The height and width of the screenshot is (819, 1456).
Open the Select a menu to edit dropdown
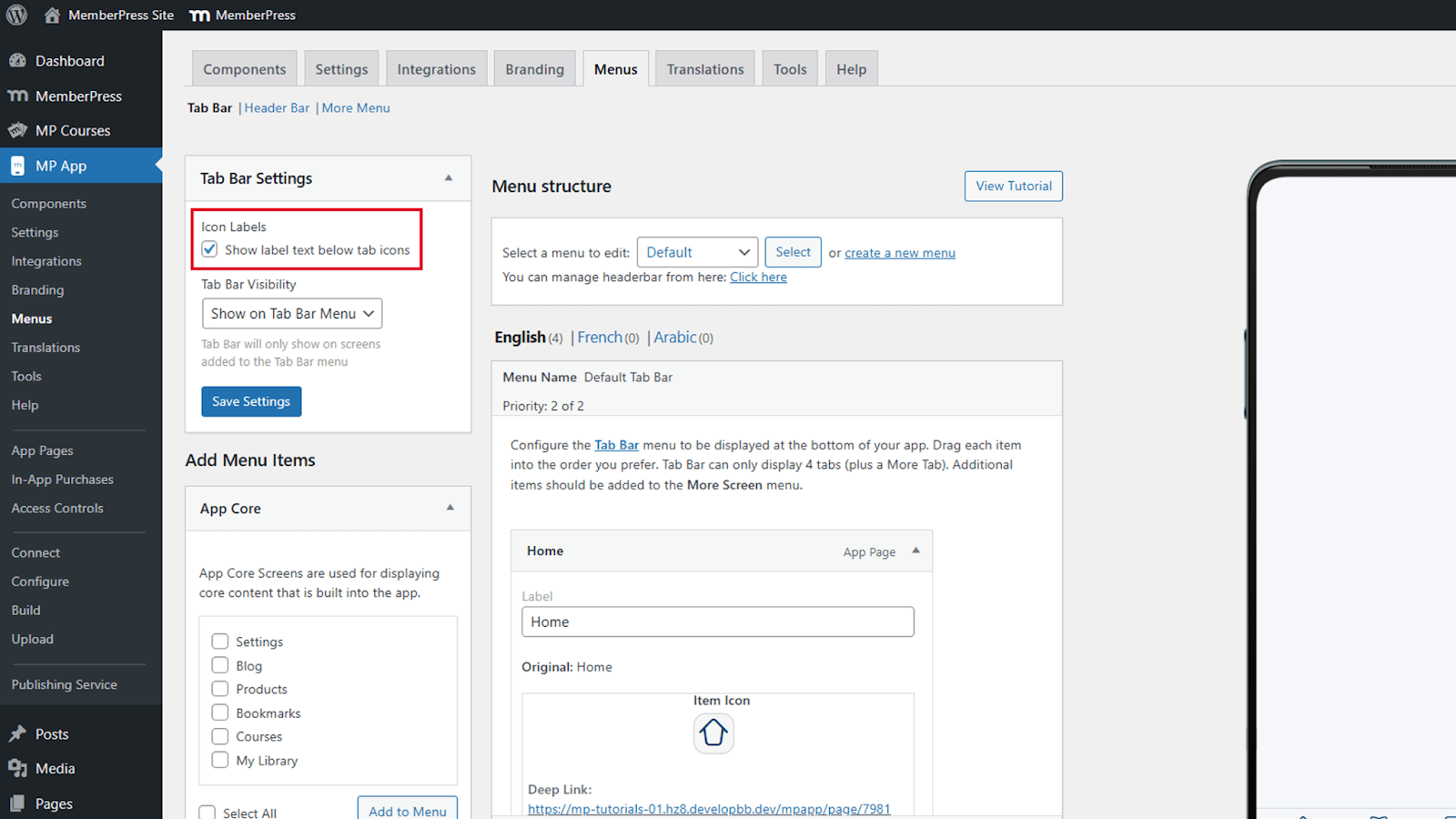coord(697,253)
